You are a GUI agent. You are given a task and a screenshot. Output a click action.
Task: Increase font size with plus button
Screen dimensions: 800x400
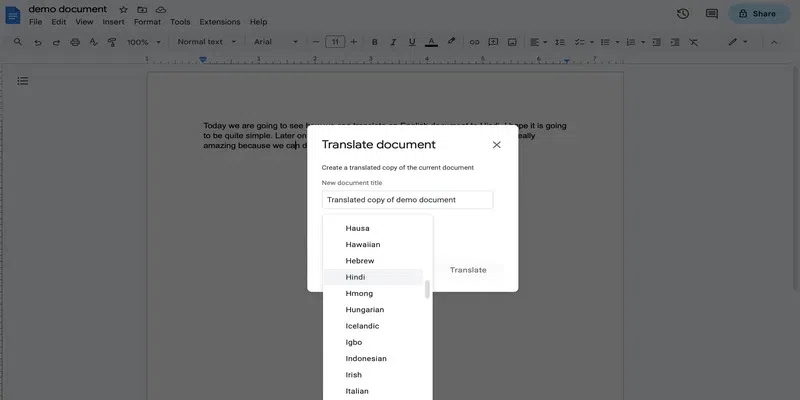click(x=354, y=42)
